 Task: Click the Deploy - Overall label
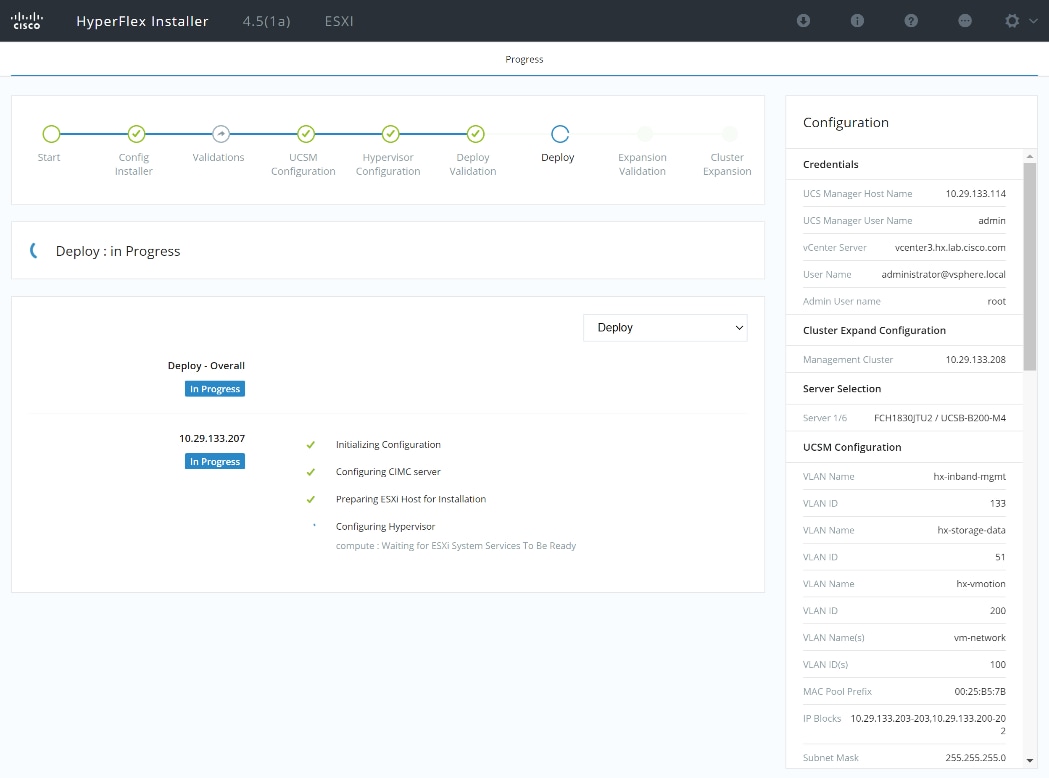pyautogui.click(x=206, y=366)
